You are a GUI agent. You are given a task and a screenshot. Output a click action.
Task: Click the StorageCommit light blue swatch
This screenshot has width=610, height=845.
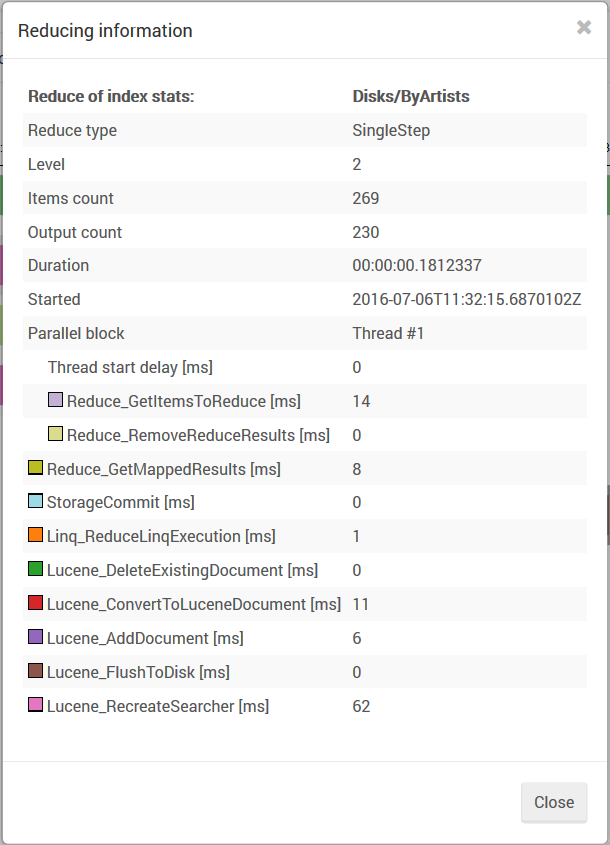click(x=36, y=501)
